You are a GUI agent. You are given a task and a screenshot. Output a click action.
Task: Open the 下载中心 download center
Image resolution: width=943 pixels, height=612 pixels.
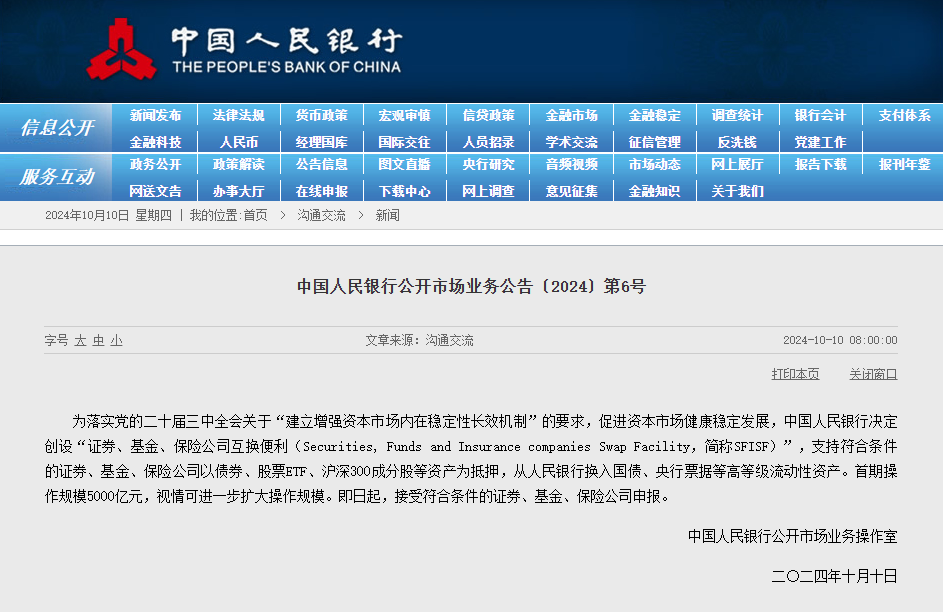pyautogui.click(x=405, y=189)
